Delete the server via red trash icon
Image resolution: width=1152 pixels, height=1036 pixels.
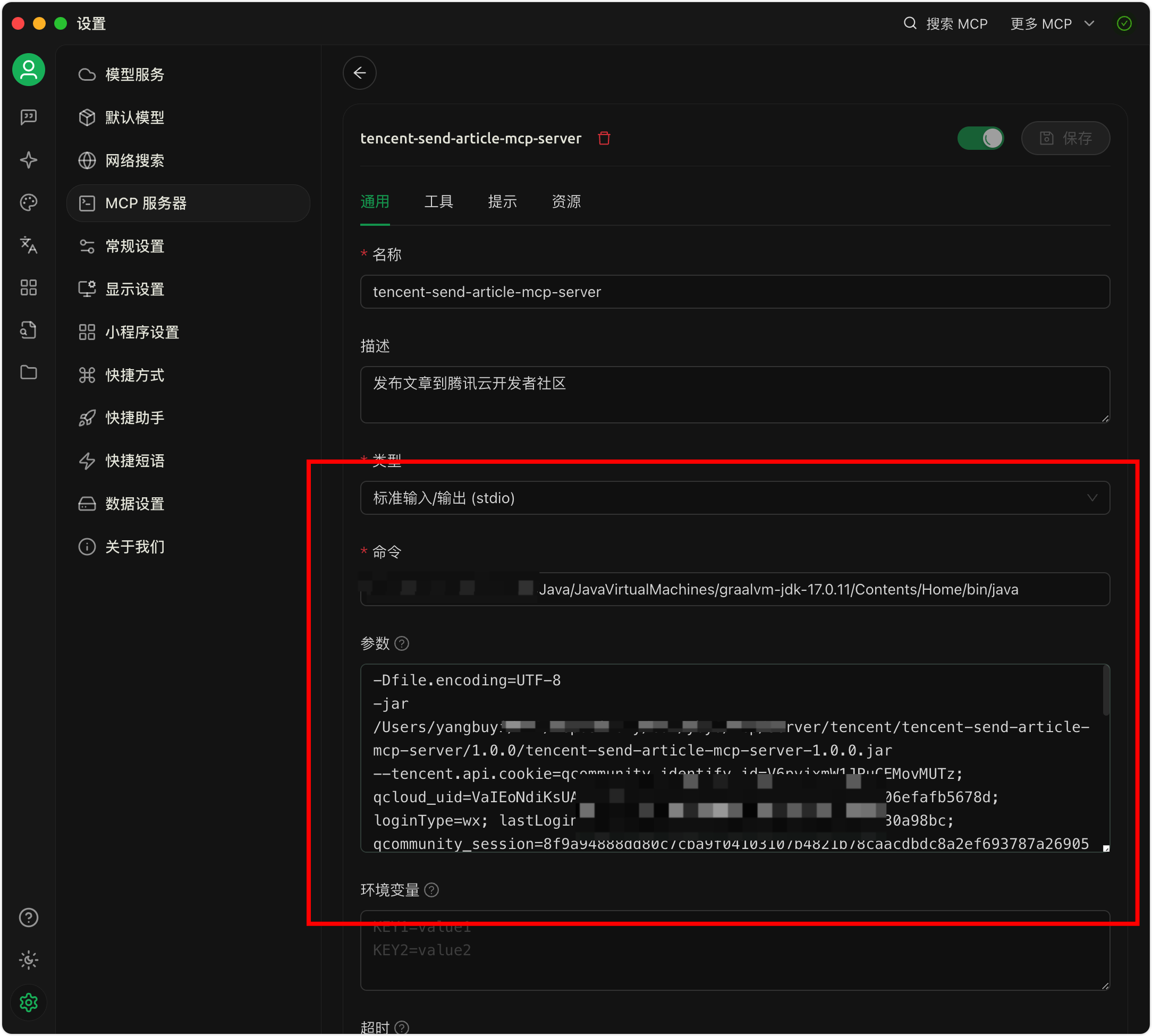605,138
